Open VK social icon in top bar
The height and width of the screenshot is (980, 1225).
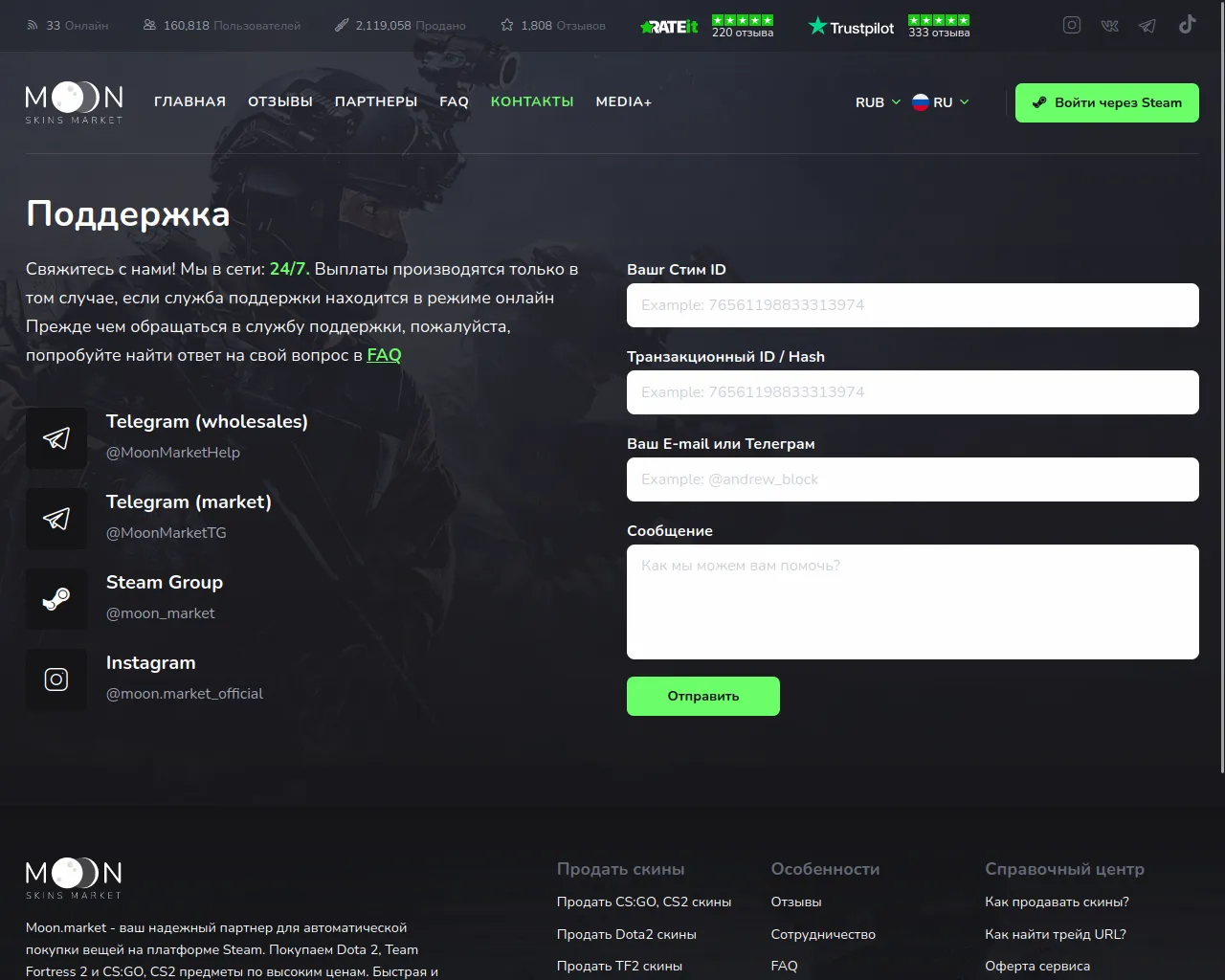[x=1110, y=26]
